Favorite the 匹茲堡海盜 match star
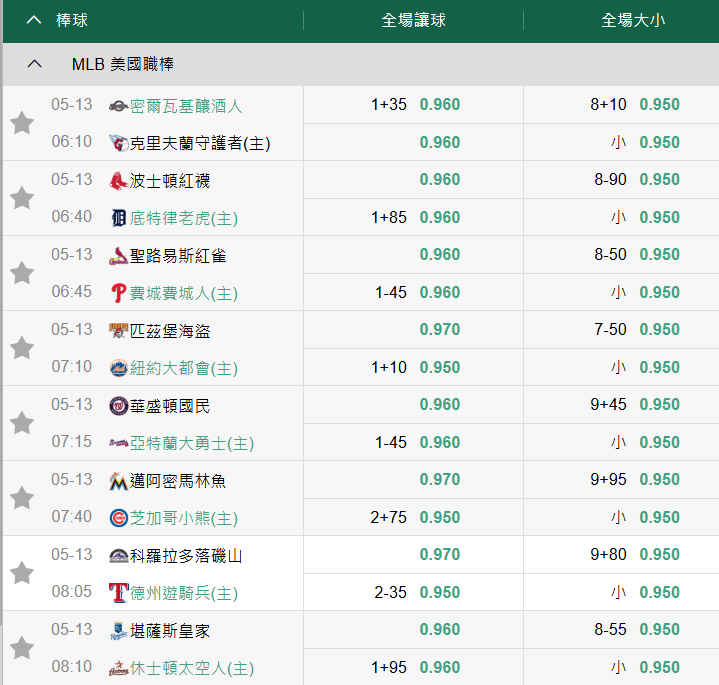The width and height of the screenshot is (719, 685). coord(22,348)
